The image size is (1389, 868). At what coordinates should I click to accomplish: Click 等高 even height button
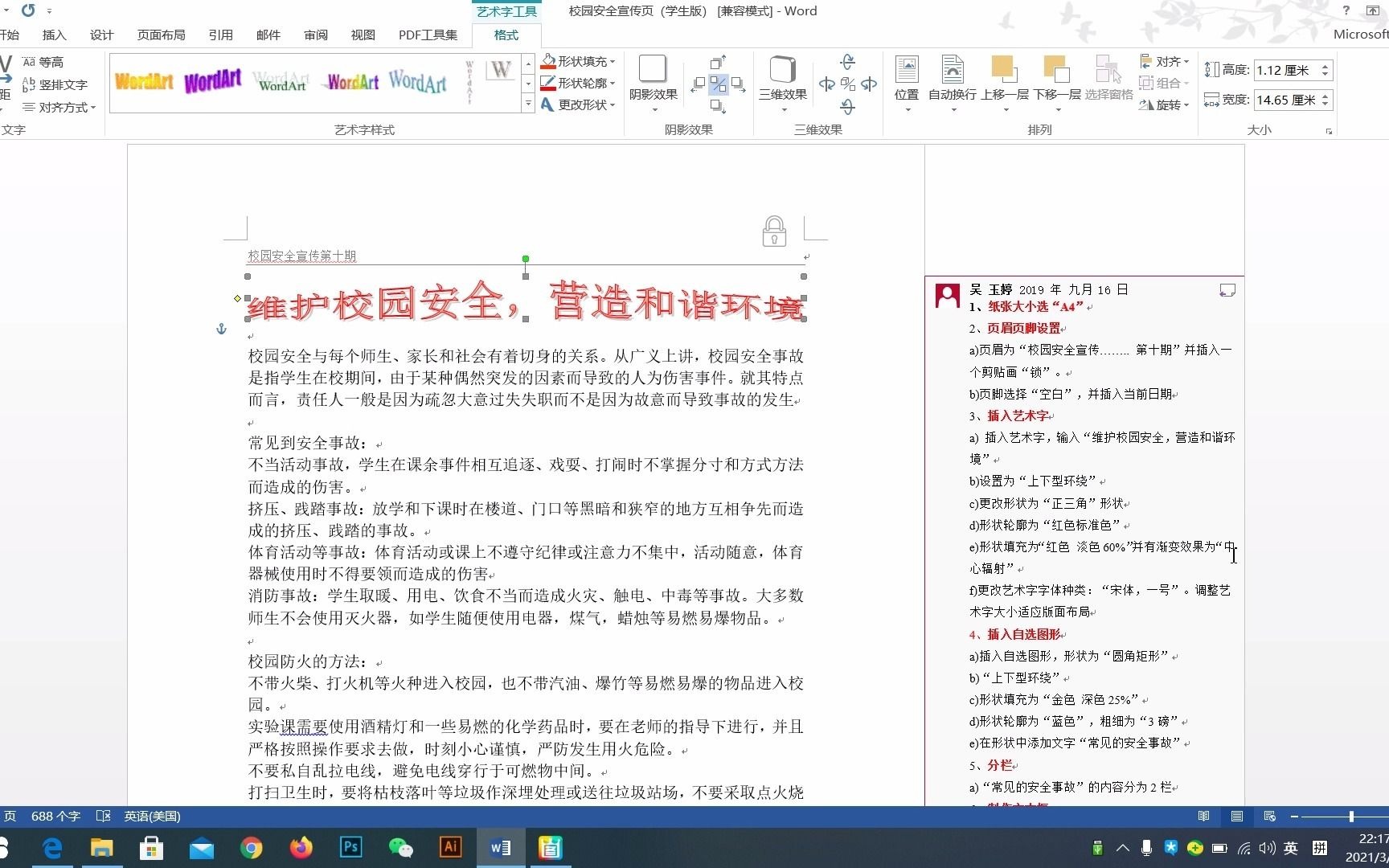[x=43, y=62]
